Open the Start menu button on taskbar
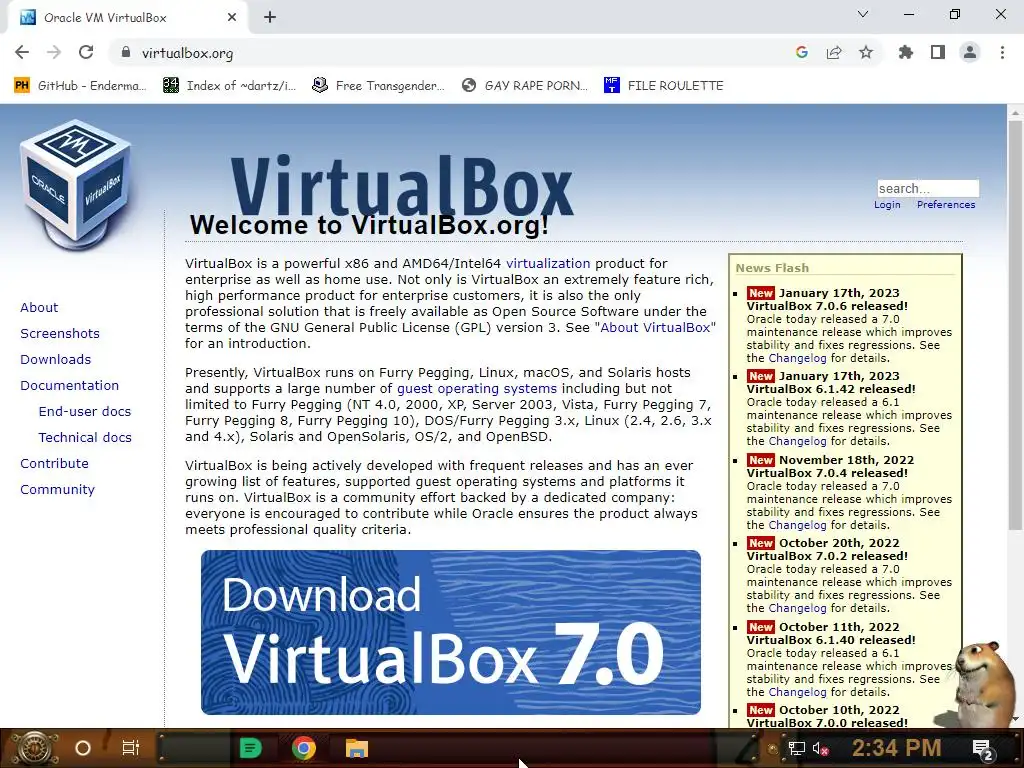The height and width of the screenshot is (768, 1024). [x=34, y=748]
